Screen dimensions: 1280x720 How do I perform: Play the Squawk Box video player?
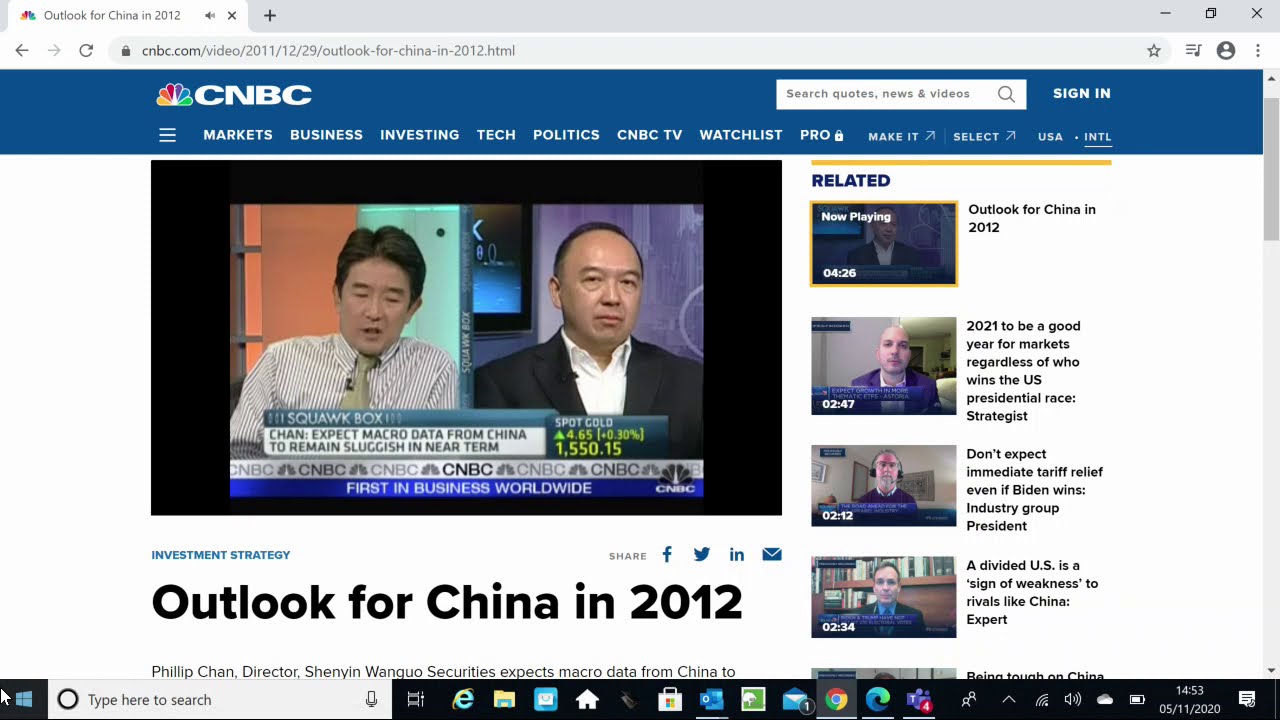(466, 338)
